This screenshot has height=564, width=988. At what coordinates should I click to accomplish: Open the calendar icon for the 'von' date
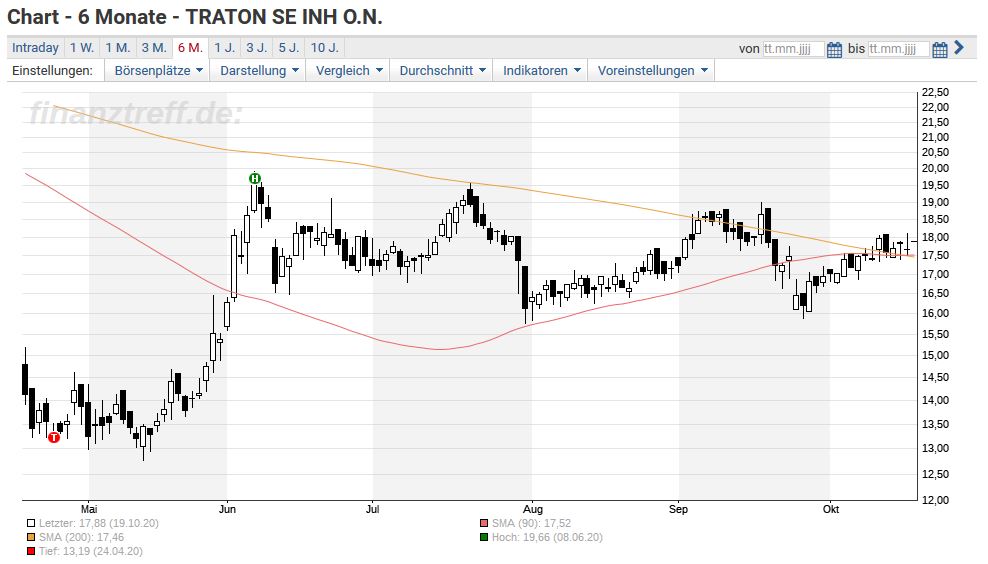coord(834,49)
